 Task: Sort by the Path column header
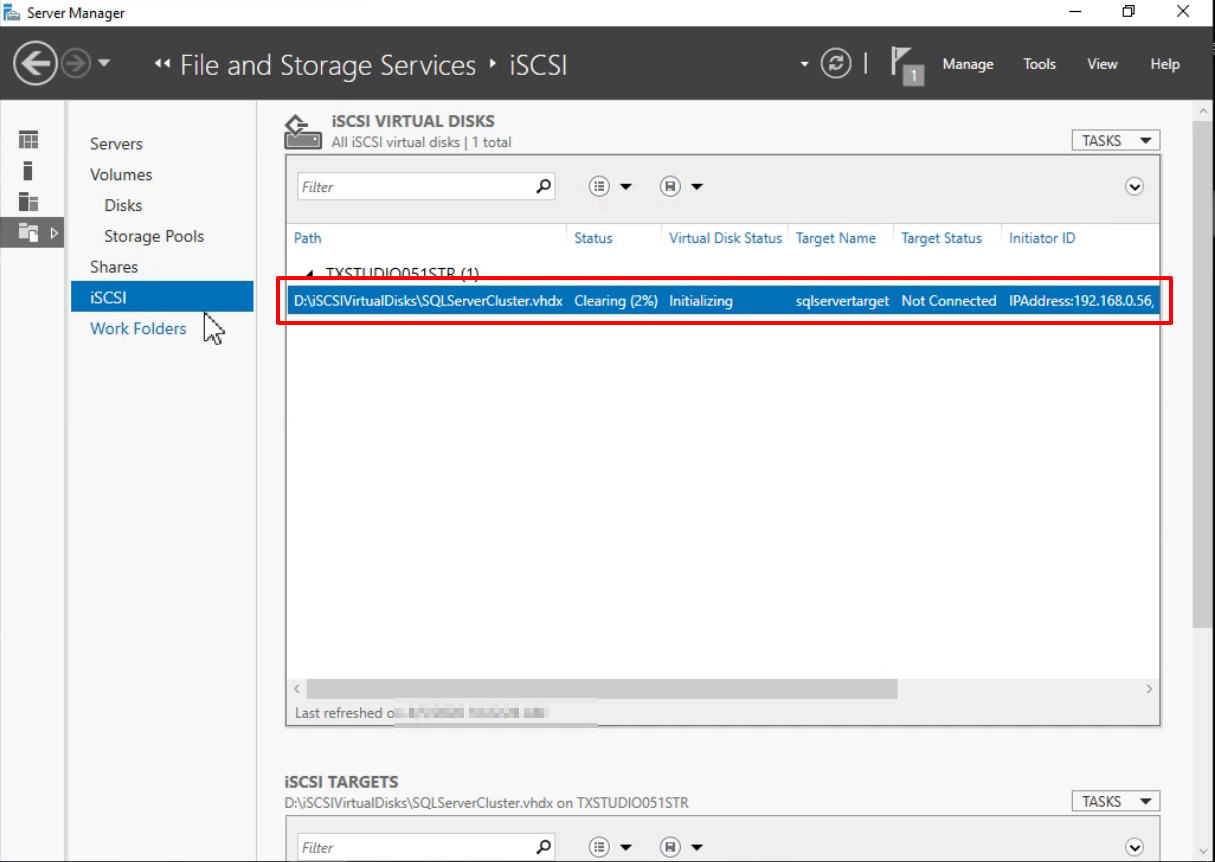pyautogui.click(x=308, y=238)
